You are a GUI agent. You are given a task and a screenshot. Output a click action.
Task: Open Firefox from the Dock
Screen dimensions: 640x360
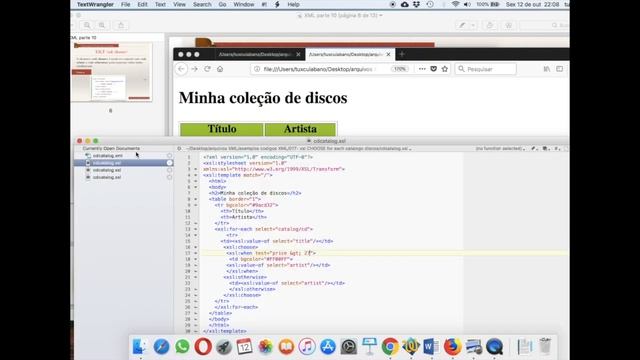pos(452,347)
